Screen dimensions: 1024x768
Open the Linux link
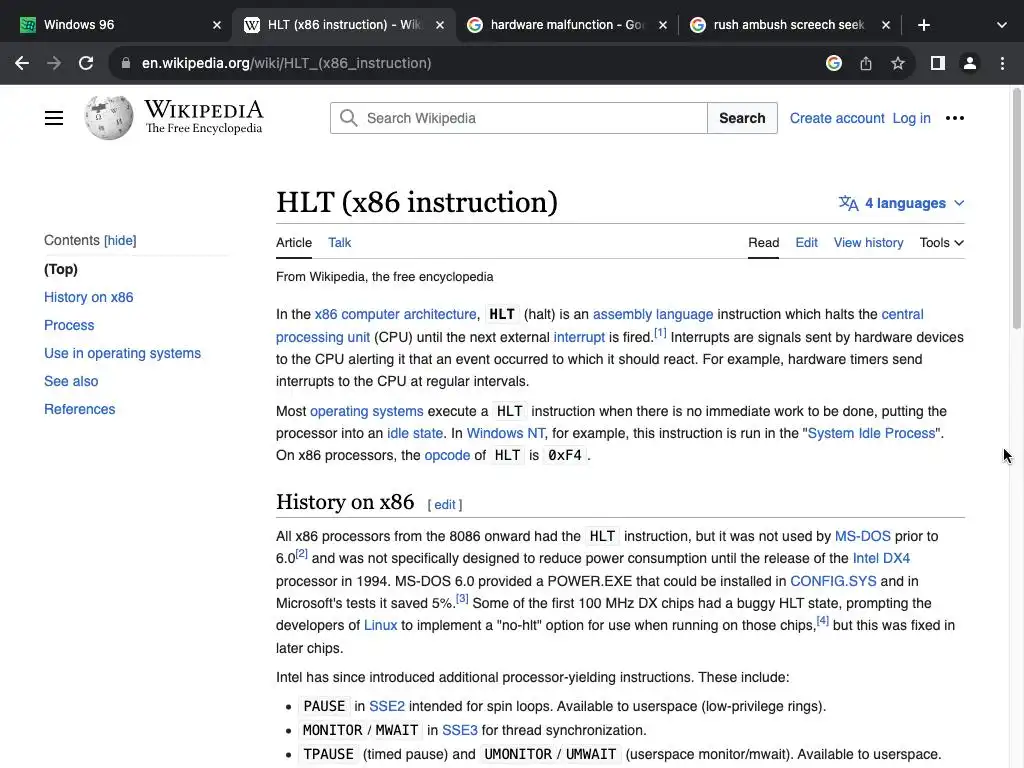[380, 626]
